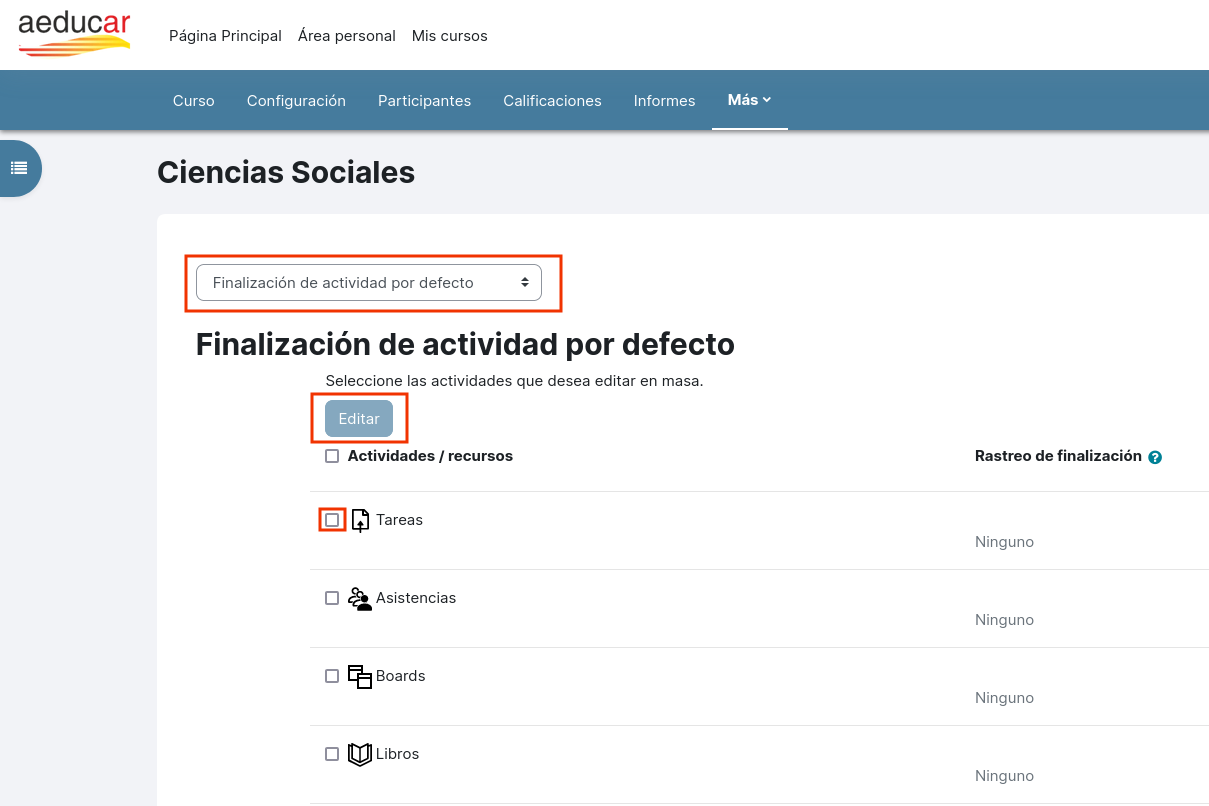The height and width of the screenshot is (806, 1209).
Task: Click the aeducar logo
Action: pos(74,34)
